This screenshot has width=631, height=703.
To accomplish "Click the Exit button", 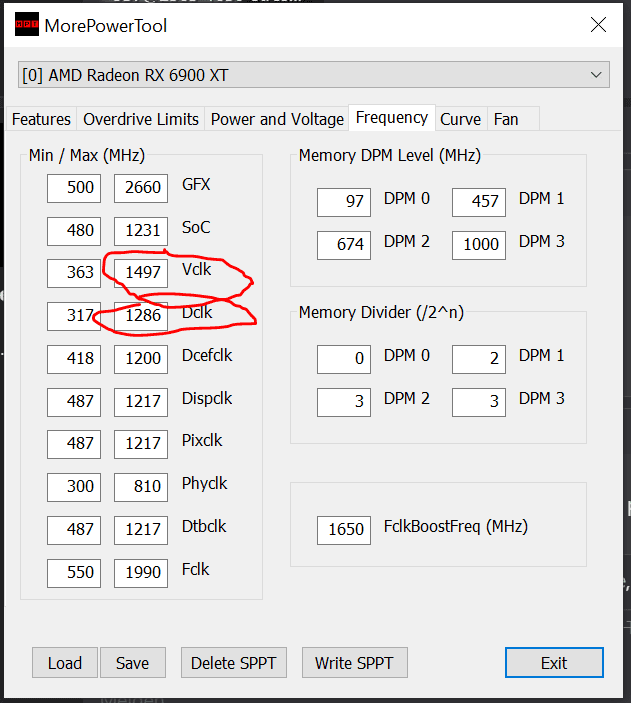I will click(554, 663).
